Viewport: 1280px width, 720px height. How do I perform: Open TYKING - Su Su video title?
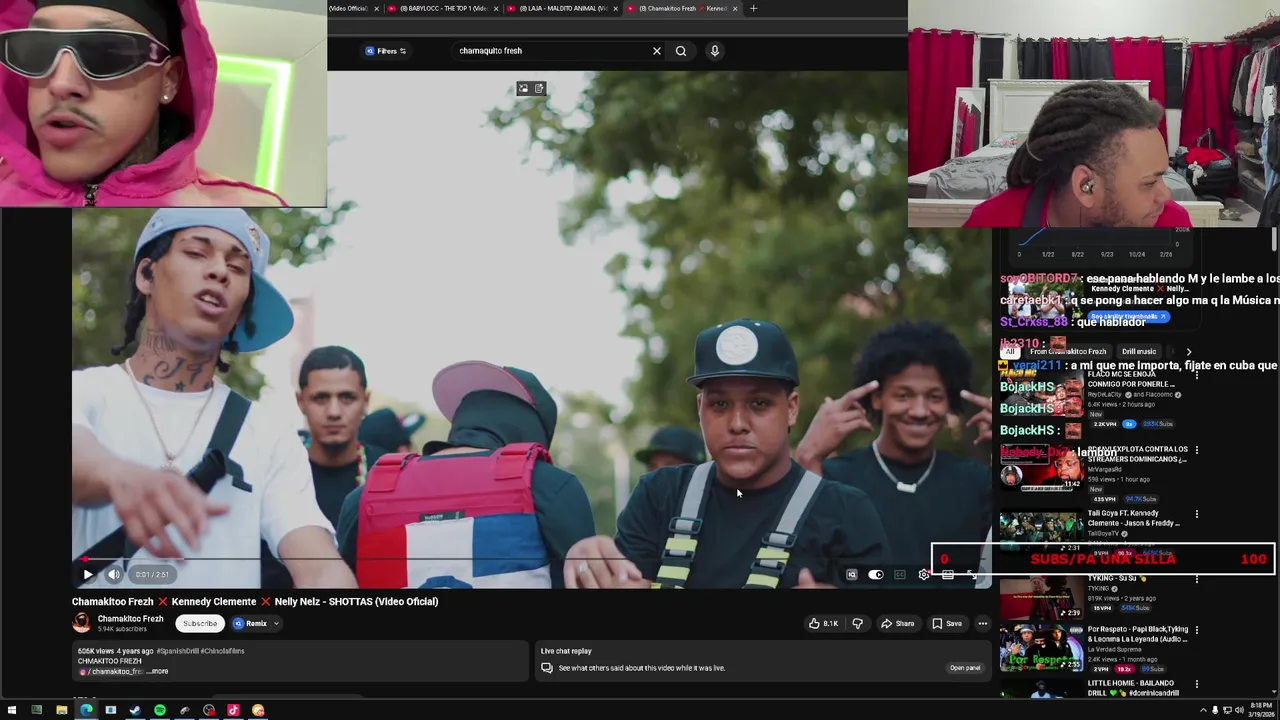click(x=1115, y=578)
